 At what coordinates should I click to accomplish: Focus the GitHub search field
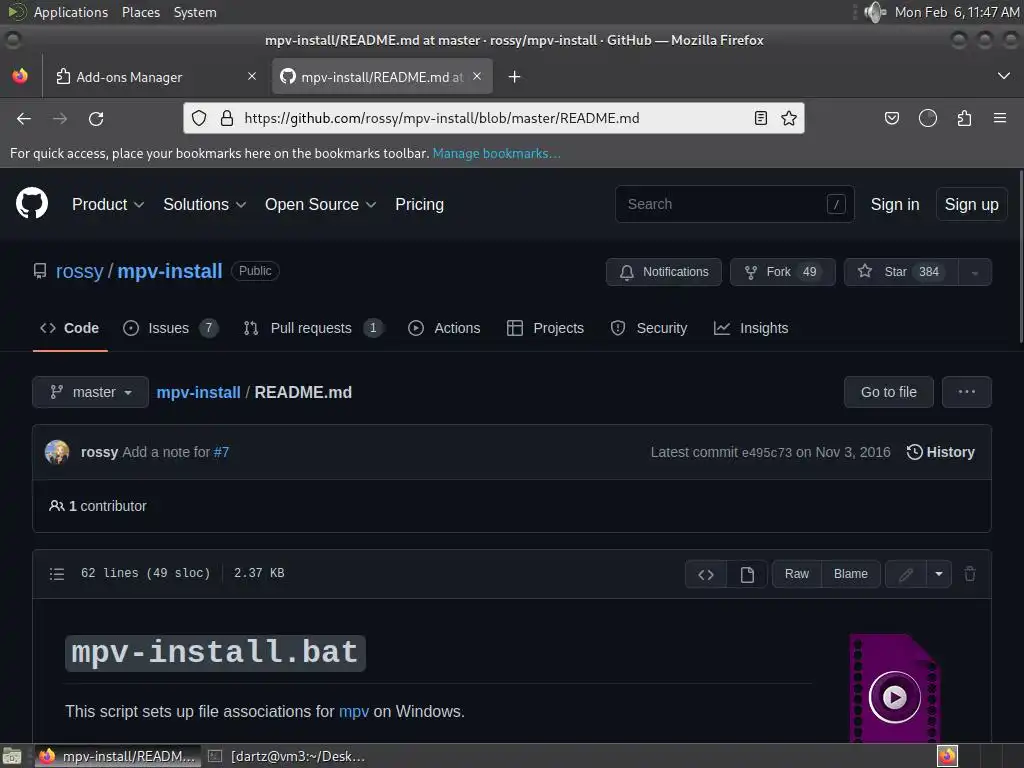tap(735, 204)
